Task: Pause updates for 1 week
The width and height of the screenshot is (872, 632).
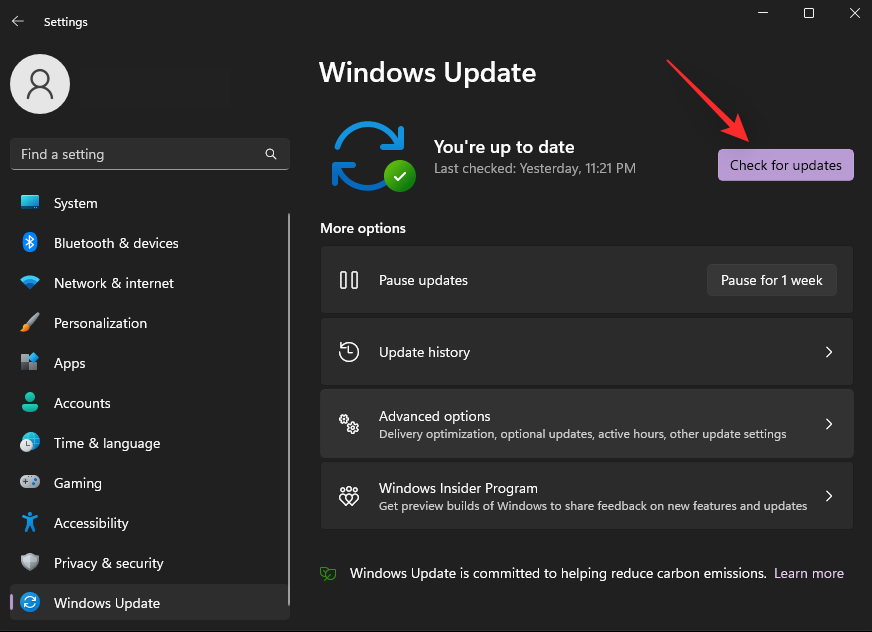Action: coord(771,280)
